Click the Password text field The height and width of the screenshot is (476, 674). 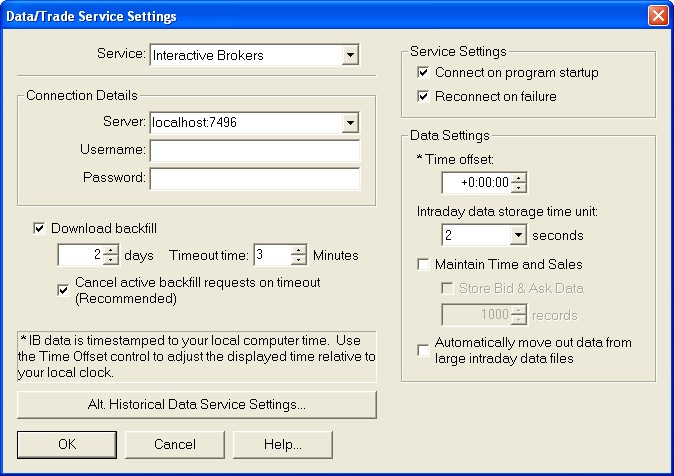click(254, 179)
